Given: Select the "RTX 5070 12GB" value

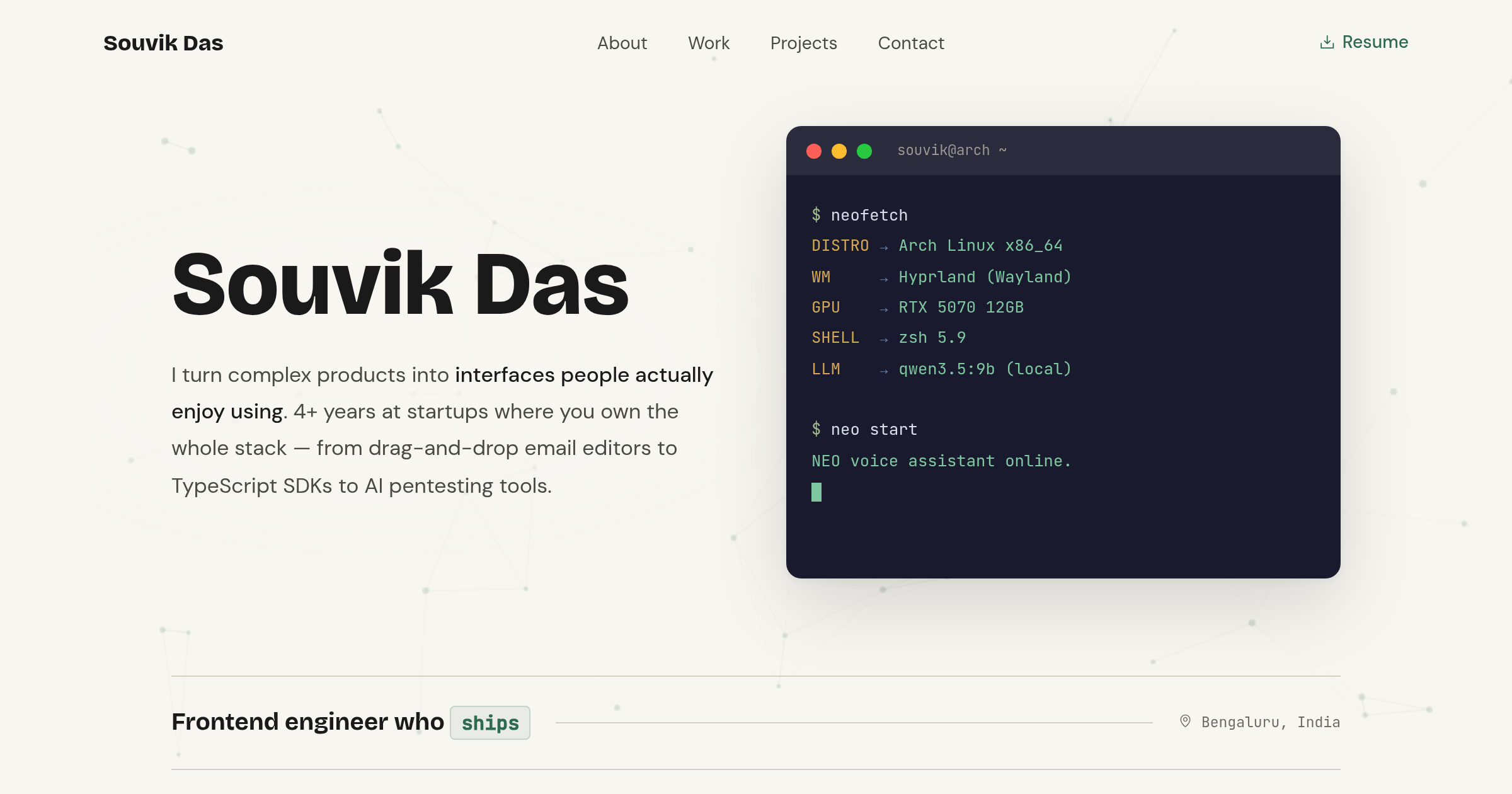Looking at the screenshot, I should (961, 308).
